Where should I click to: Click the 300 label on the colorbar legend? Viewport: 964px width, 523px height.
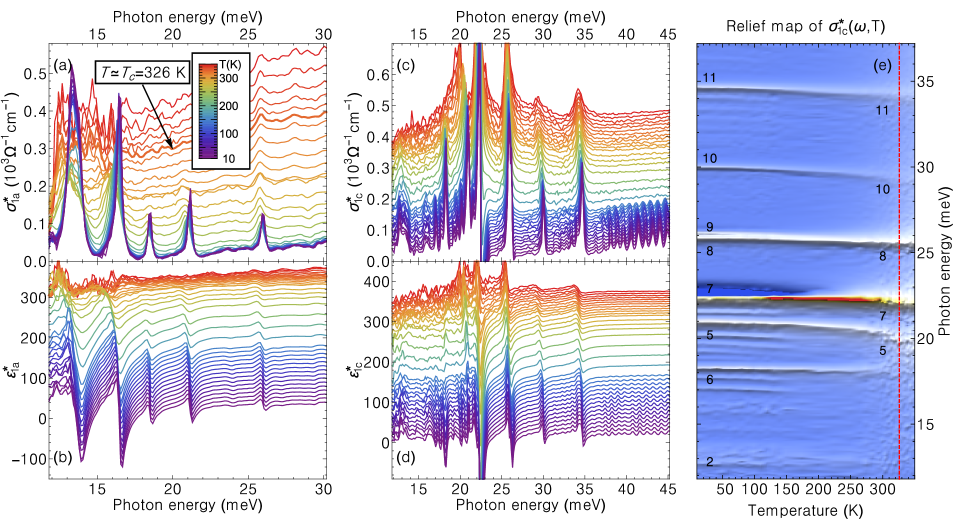click(x=230, y=79)
